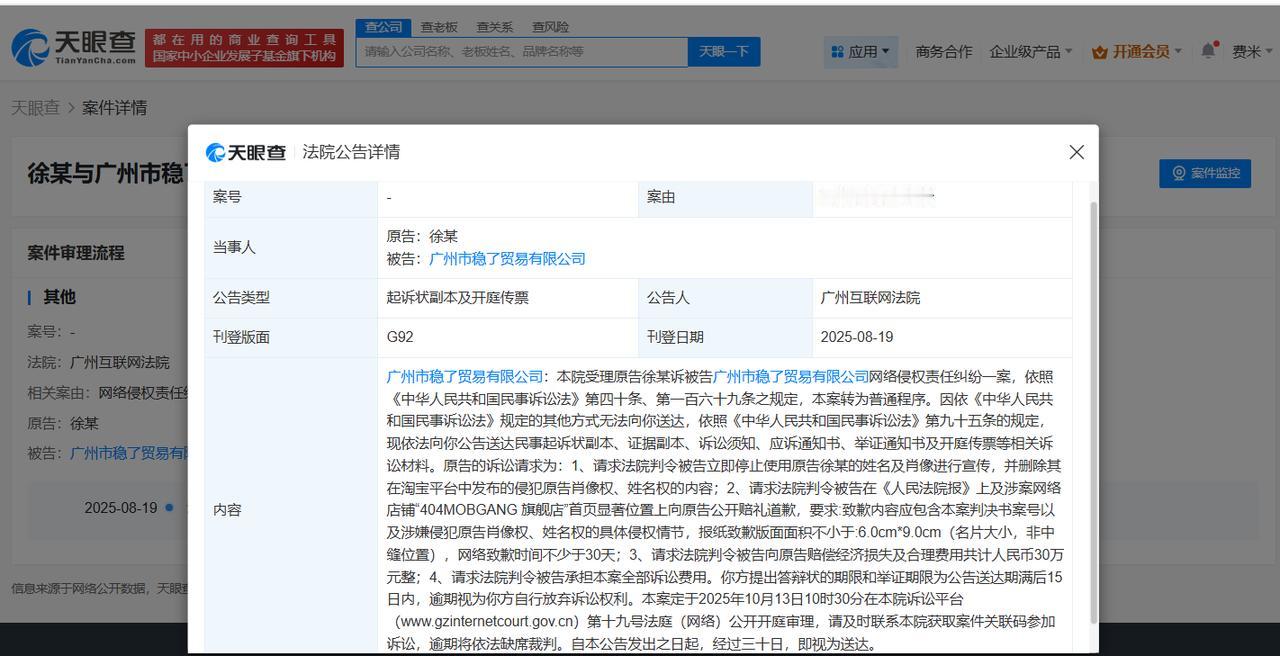Click the 公告类型 field label in dialog
Viewport: 1280px width, 656px height.
tap(241, 297)
